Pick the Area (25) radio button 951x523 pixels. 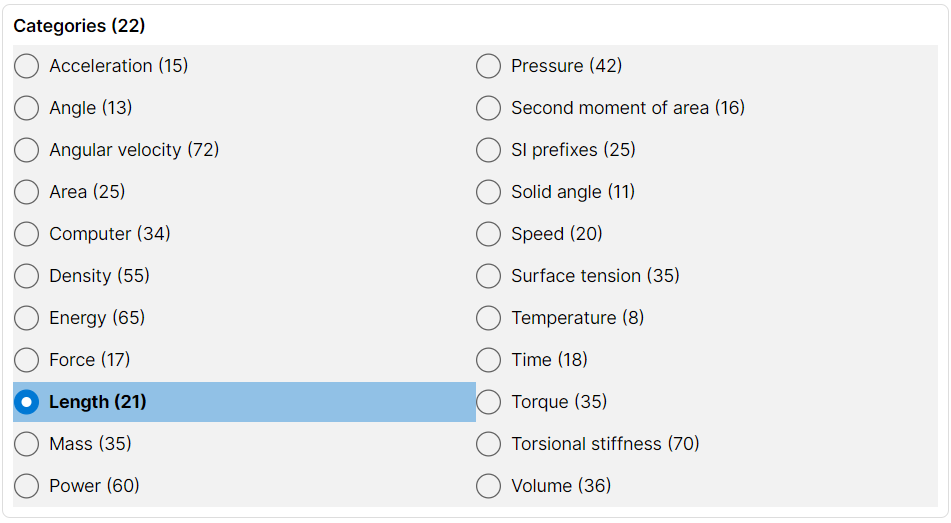pyautogui.click(x=27, y=192)
